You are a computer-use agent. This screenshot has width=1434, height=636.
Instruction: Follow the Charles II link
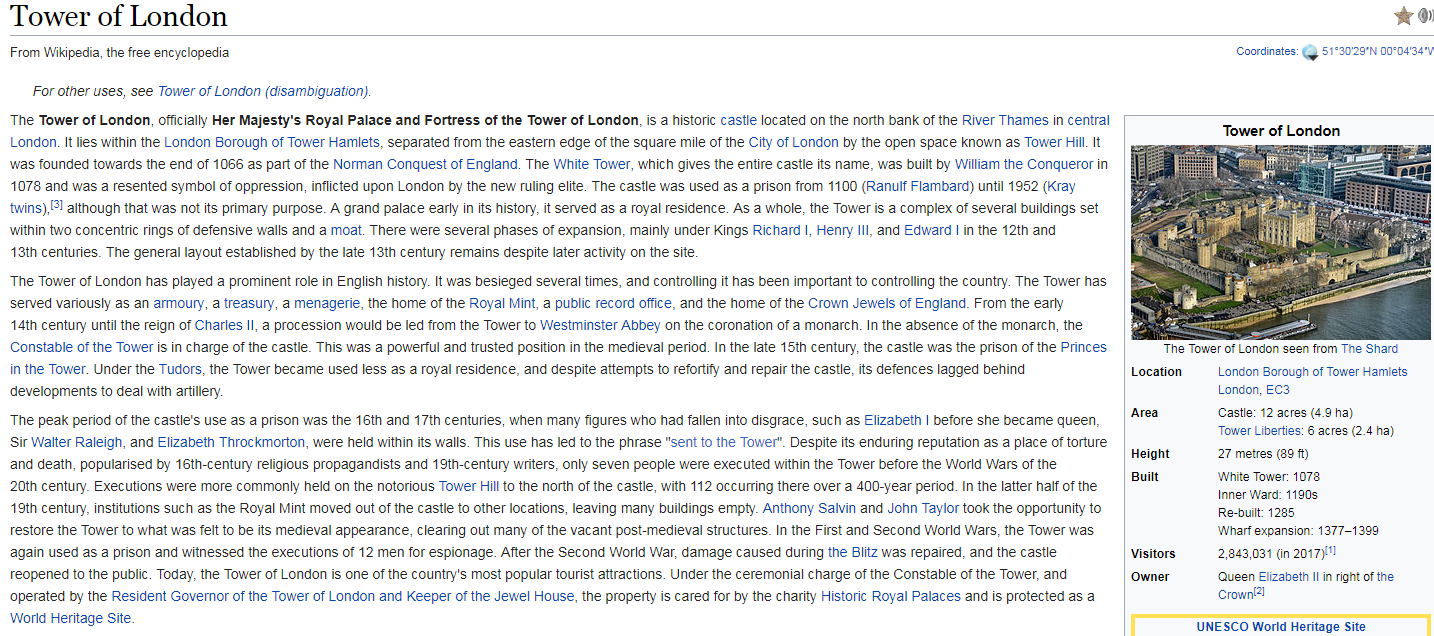[x=224, y=325]
